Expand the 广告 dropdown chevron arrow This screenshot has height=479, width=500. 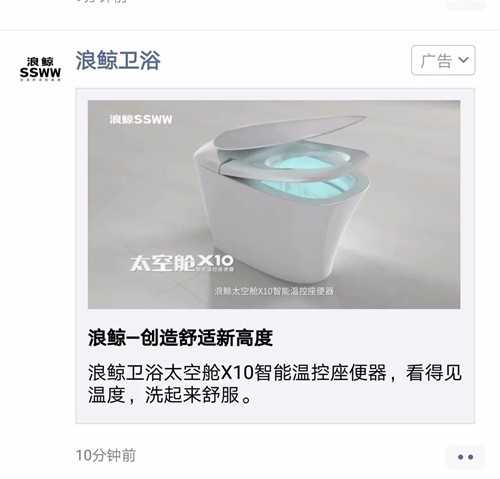pos(463,60)
